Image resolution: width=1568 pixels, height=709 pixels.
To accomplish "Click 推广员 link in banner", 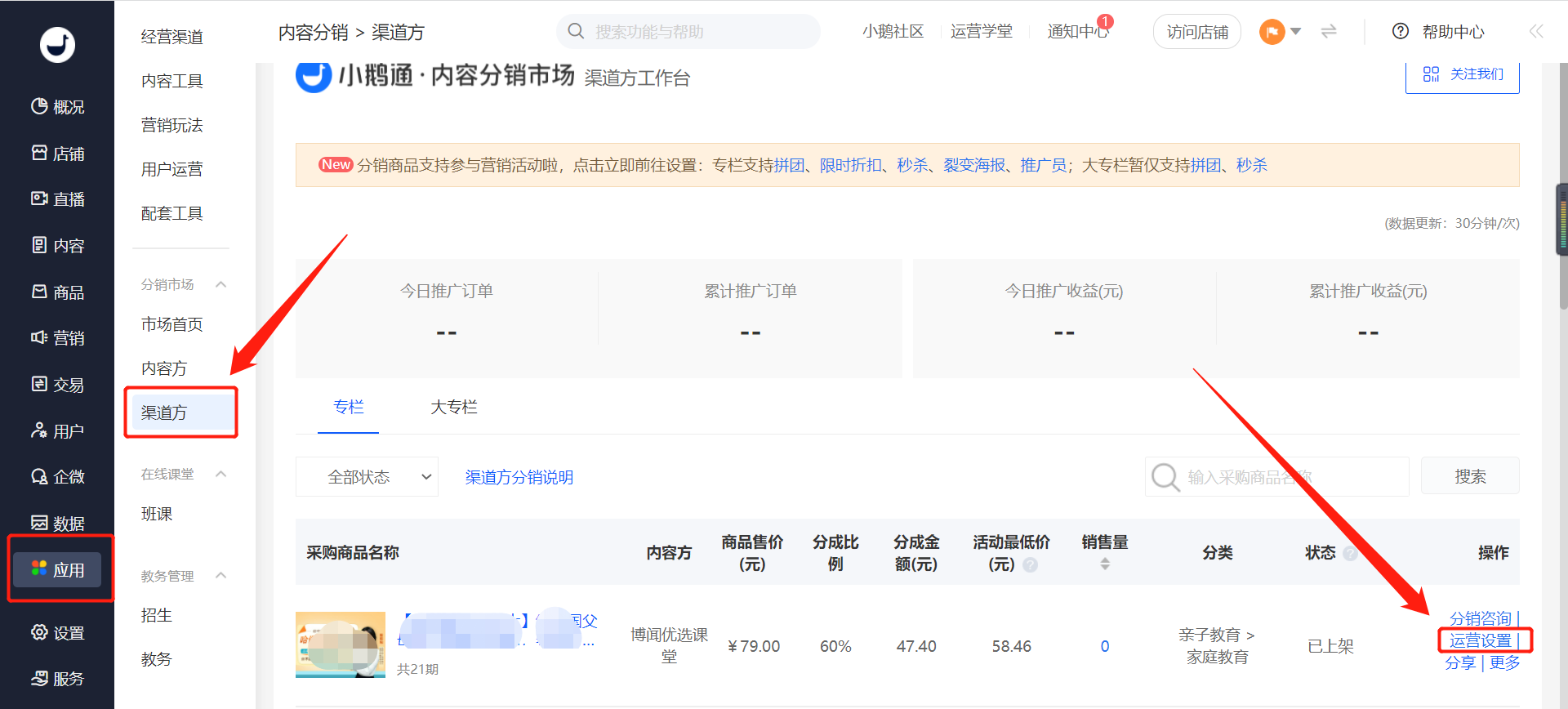I will click(x=1043, y=165).
